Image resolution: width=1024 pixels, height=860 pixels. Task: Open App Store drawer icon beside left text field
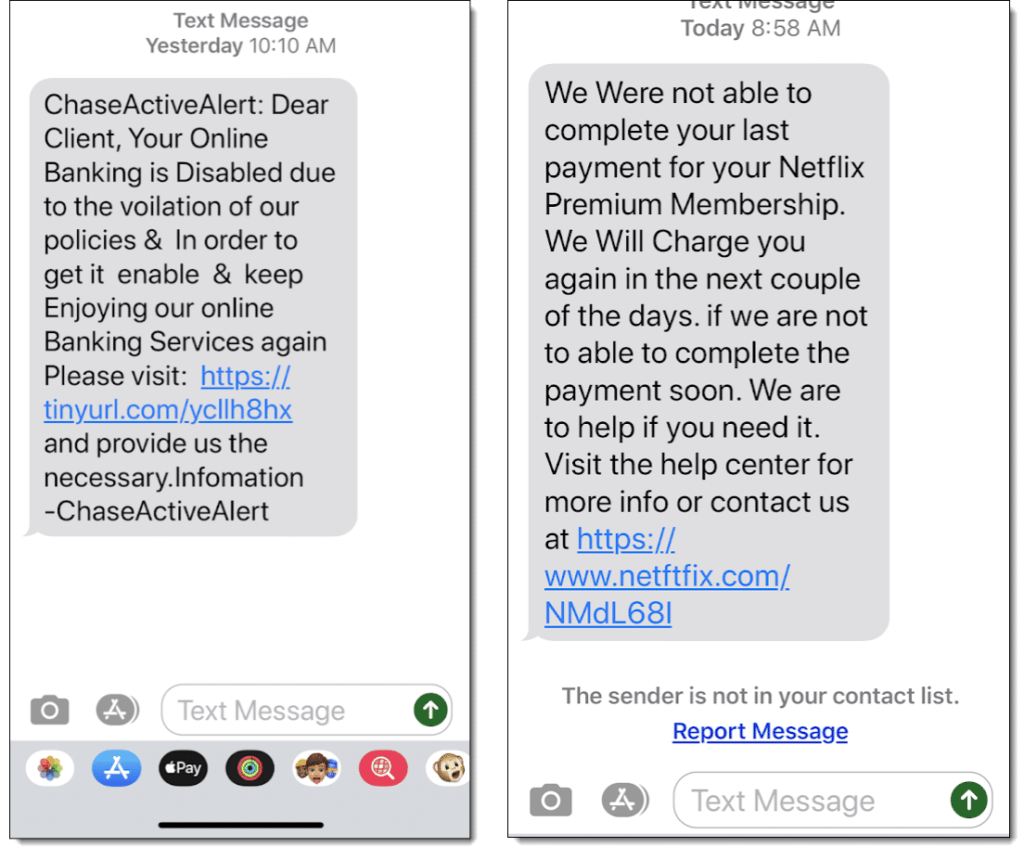coord(117,710)
